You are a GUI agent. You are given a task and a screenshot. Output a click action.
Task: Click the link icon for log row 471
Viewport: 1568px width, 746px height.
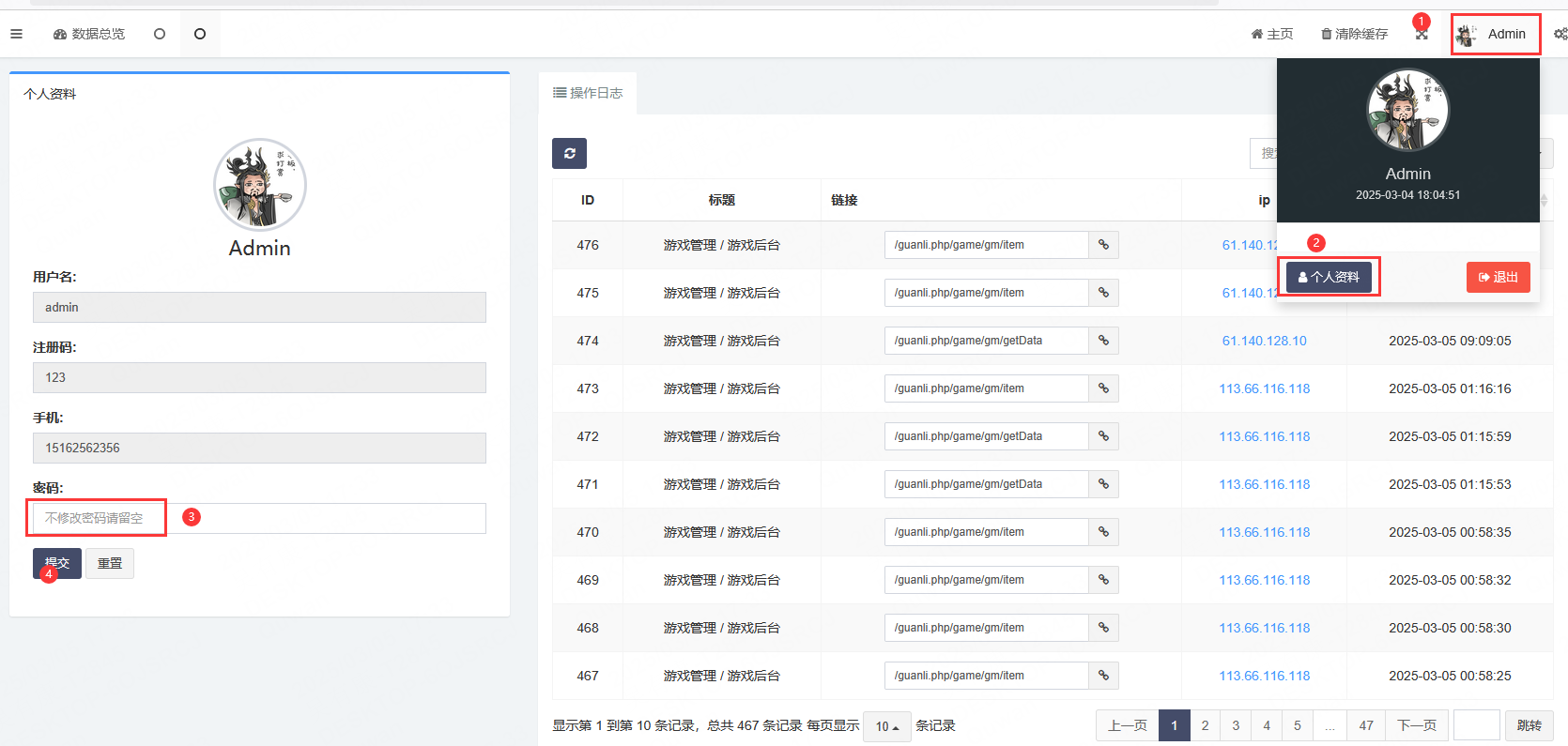point(1103,484)
